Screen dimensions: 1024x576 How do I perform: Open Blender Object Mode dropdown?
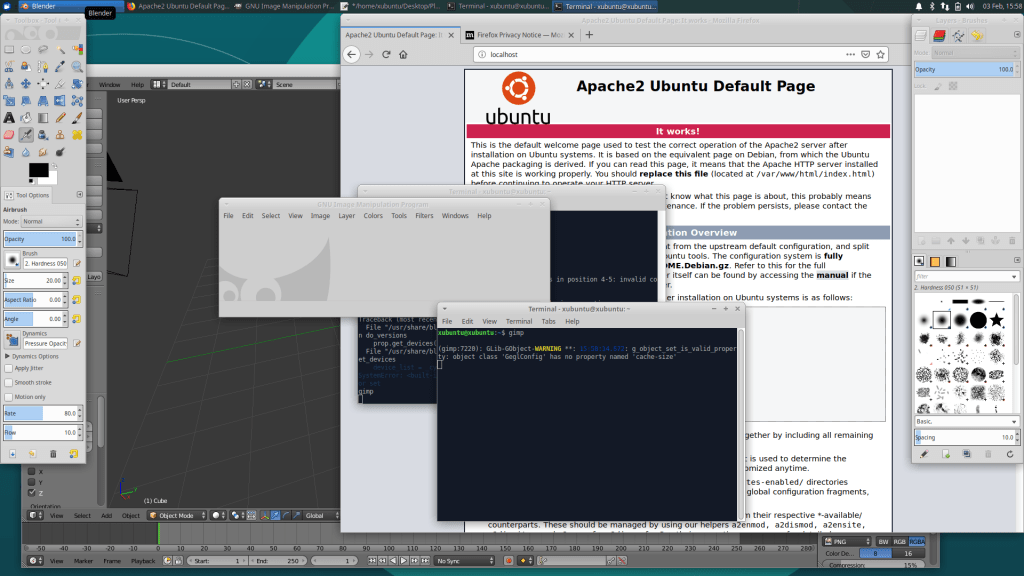pyautogui.click(x=176, y=515)
